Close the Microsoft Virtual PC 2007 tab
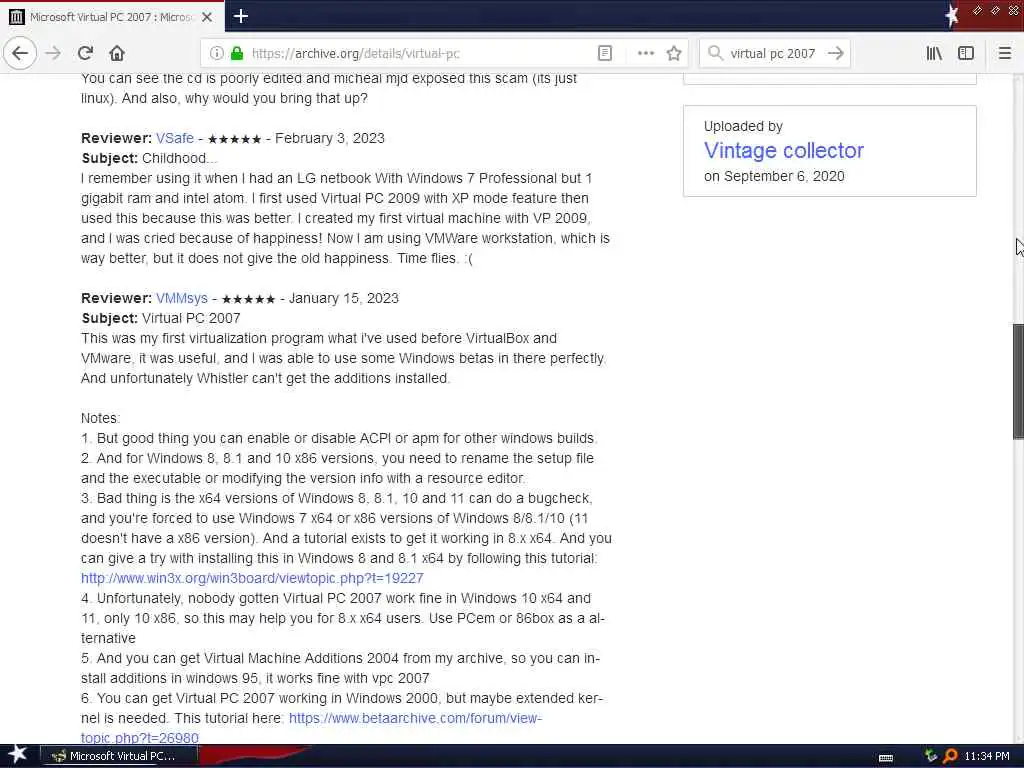The width and height of the screenshot is (1024, 768). pyautogui.click(x=207, y=17)
